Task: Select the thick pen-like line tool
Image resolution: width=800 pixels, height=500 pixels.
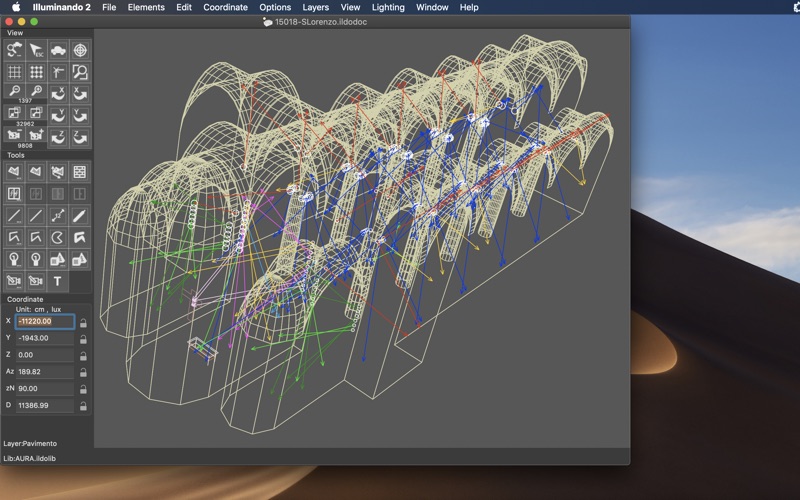Action: click(x=80, y=216)
